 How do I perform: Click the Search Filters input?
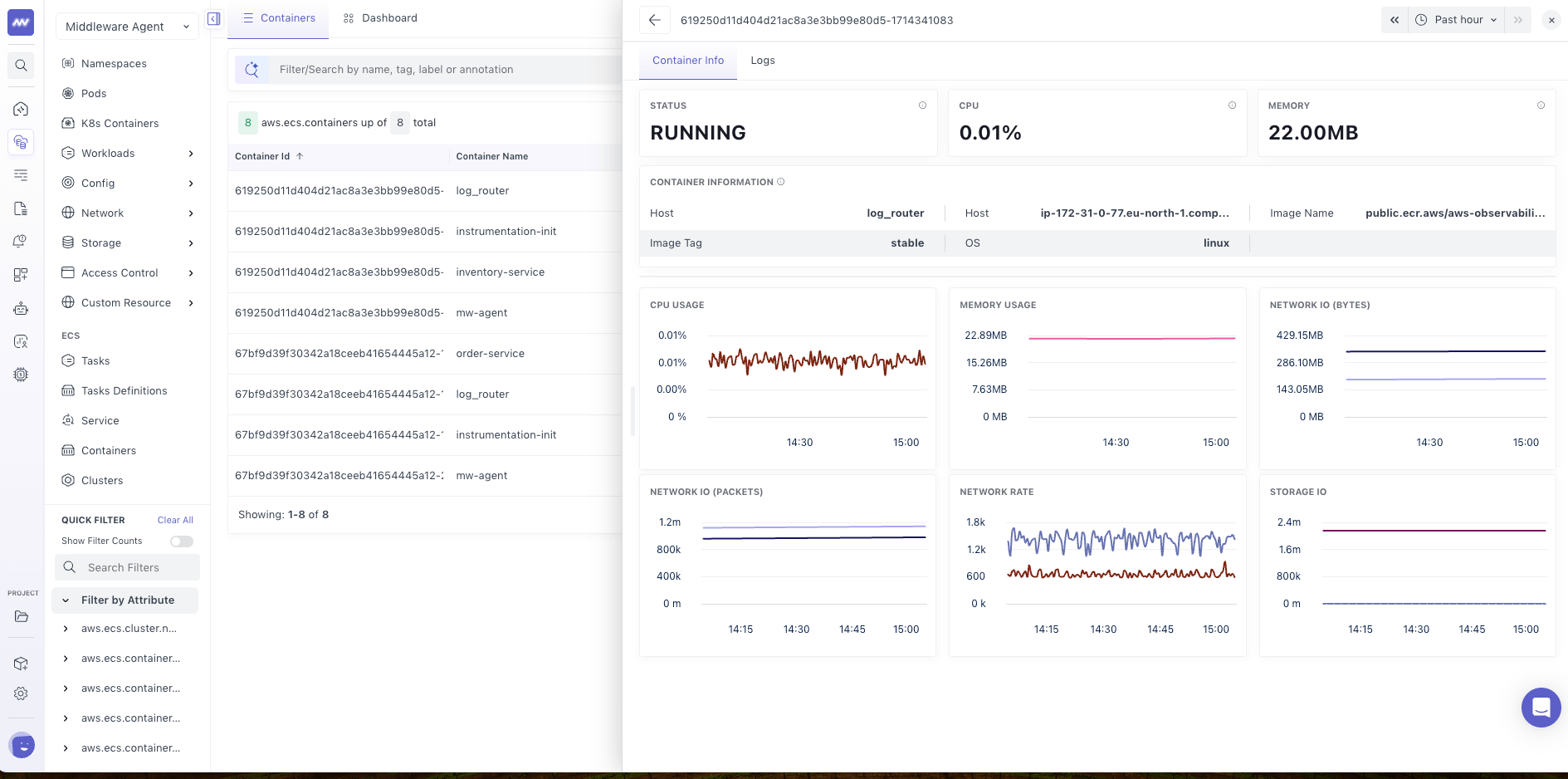point(128,568)
